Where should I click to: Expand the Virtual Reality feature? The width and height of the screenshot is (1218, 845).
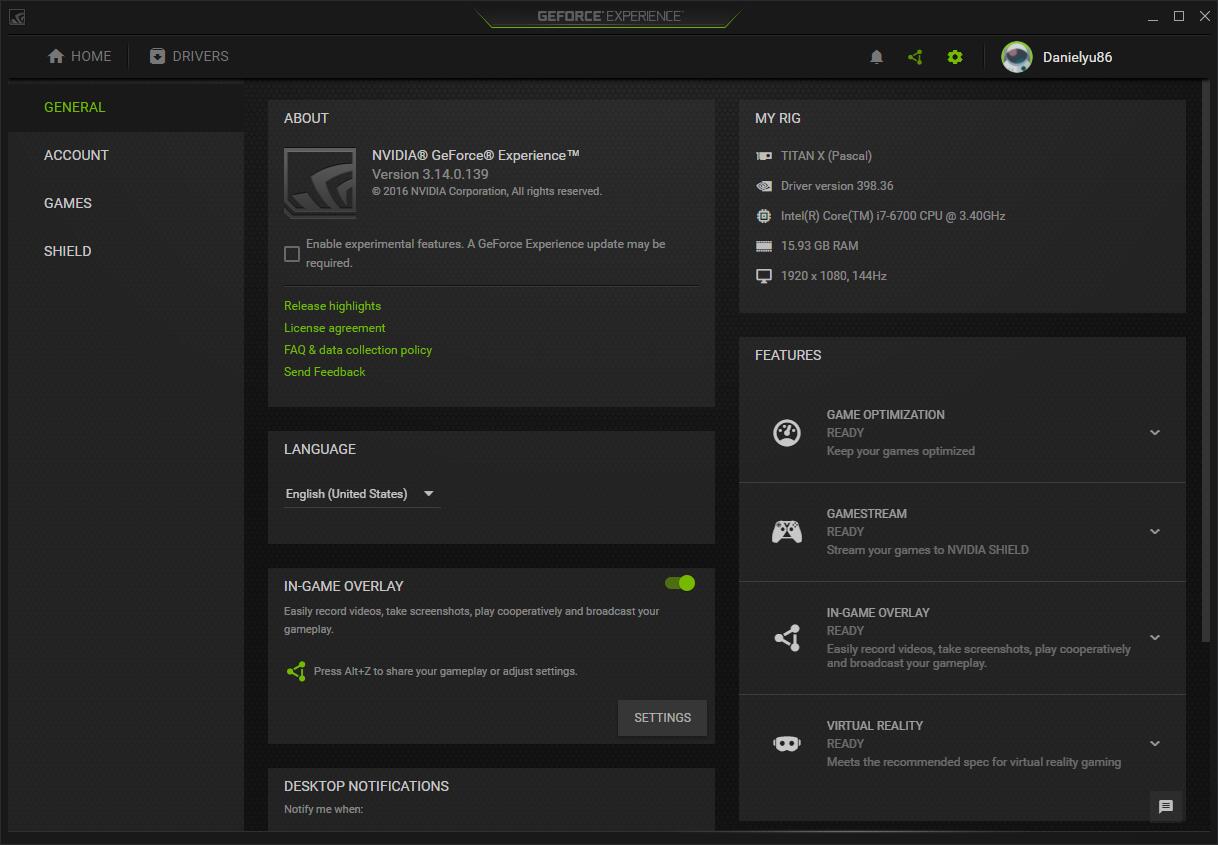click(x=1155, y=744)
